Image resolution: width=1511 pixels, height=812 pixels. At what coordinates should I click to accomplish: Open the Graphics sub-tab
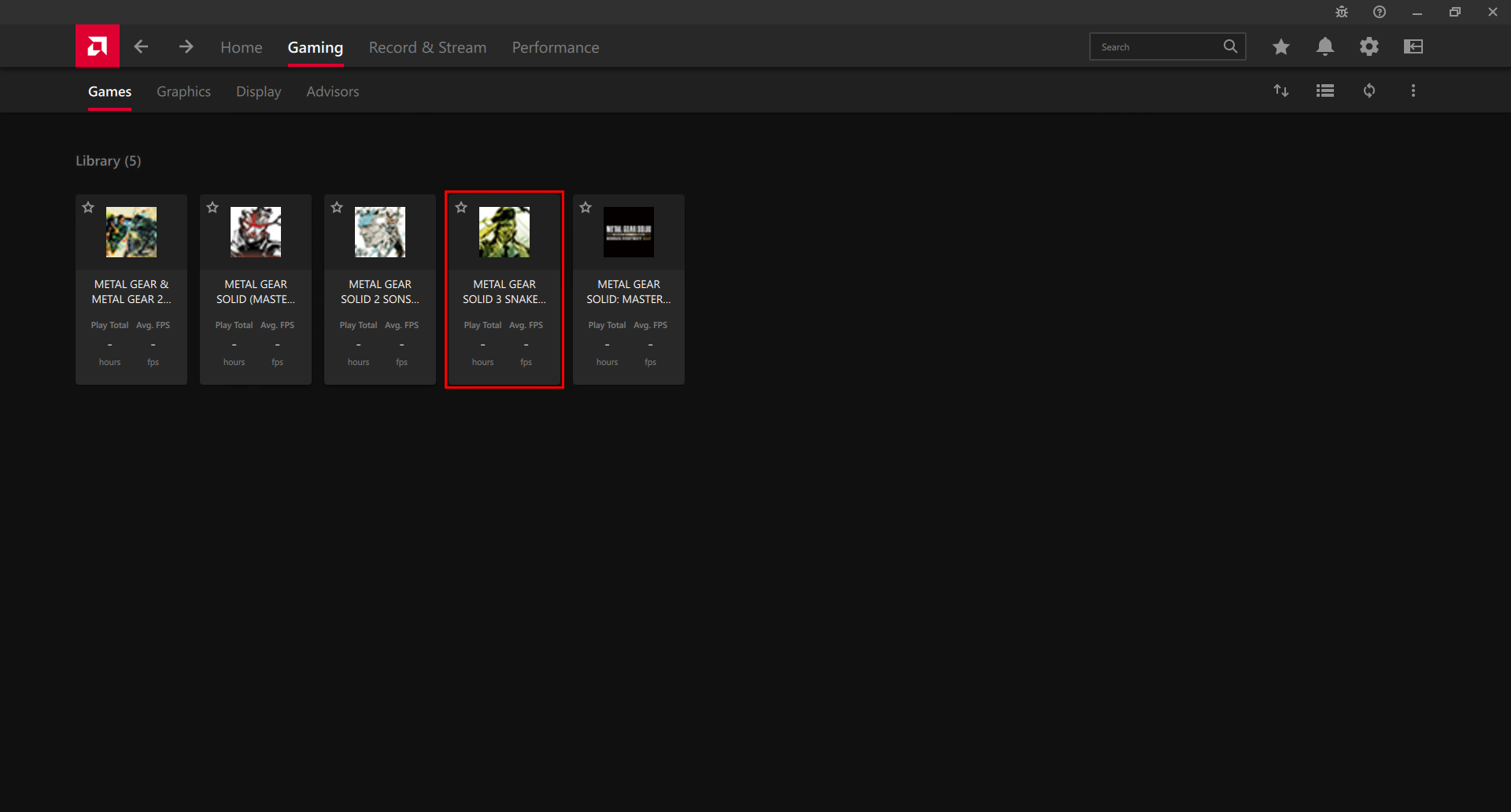click(x=183, y=91)
